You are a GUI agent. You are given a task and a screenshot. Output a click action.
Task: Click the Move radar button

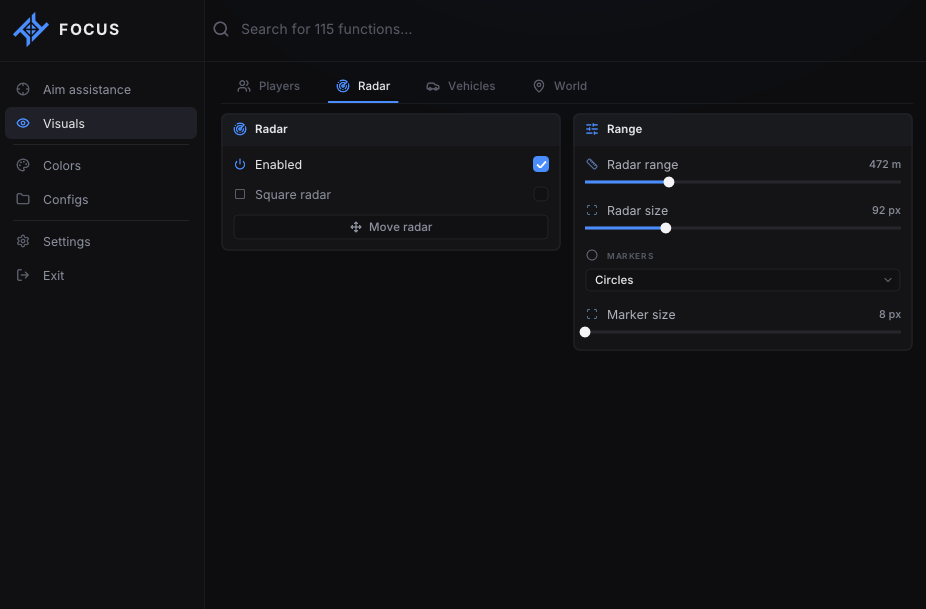(x=391, y=227)
